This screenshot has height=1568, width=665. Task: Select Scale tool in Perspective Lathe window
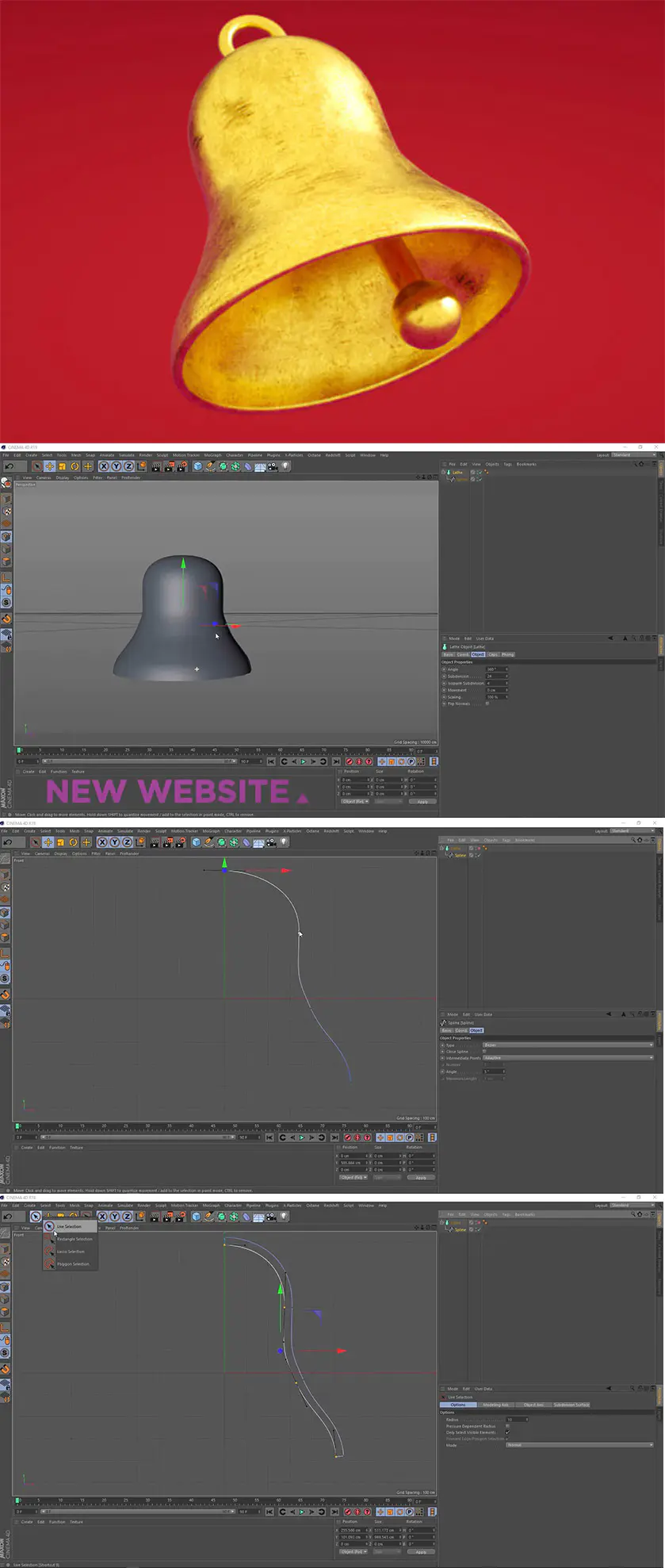pos(62,466)
